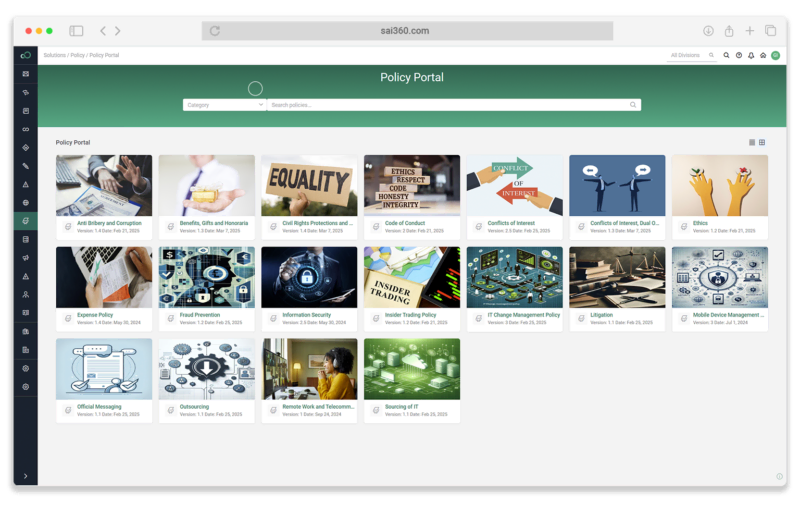This screenshot has width=800, height=514.
Task: Open the envelope inbox icon in sidebar
Action: click(x=26, y=74)
